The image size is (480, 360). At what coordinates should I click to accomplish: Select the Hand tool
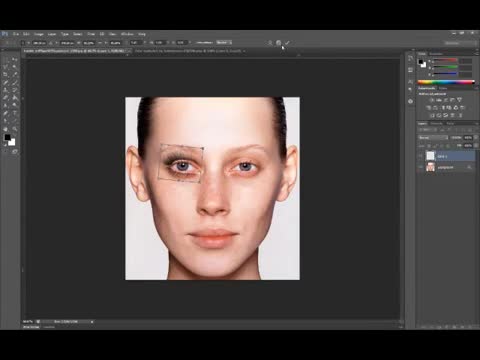coord(6,129)
